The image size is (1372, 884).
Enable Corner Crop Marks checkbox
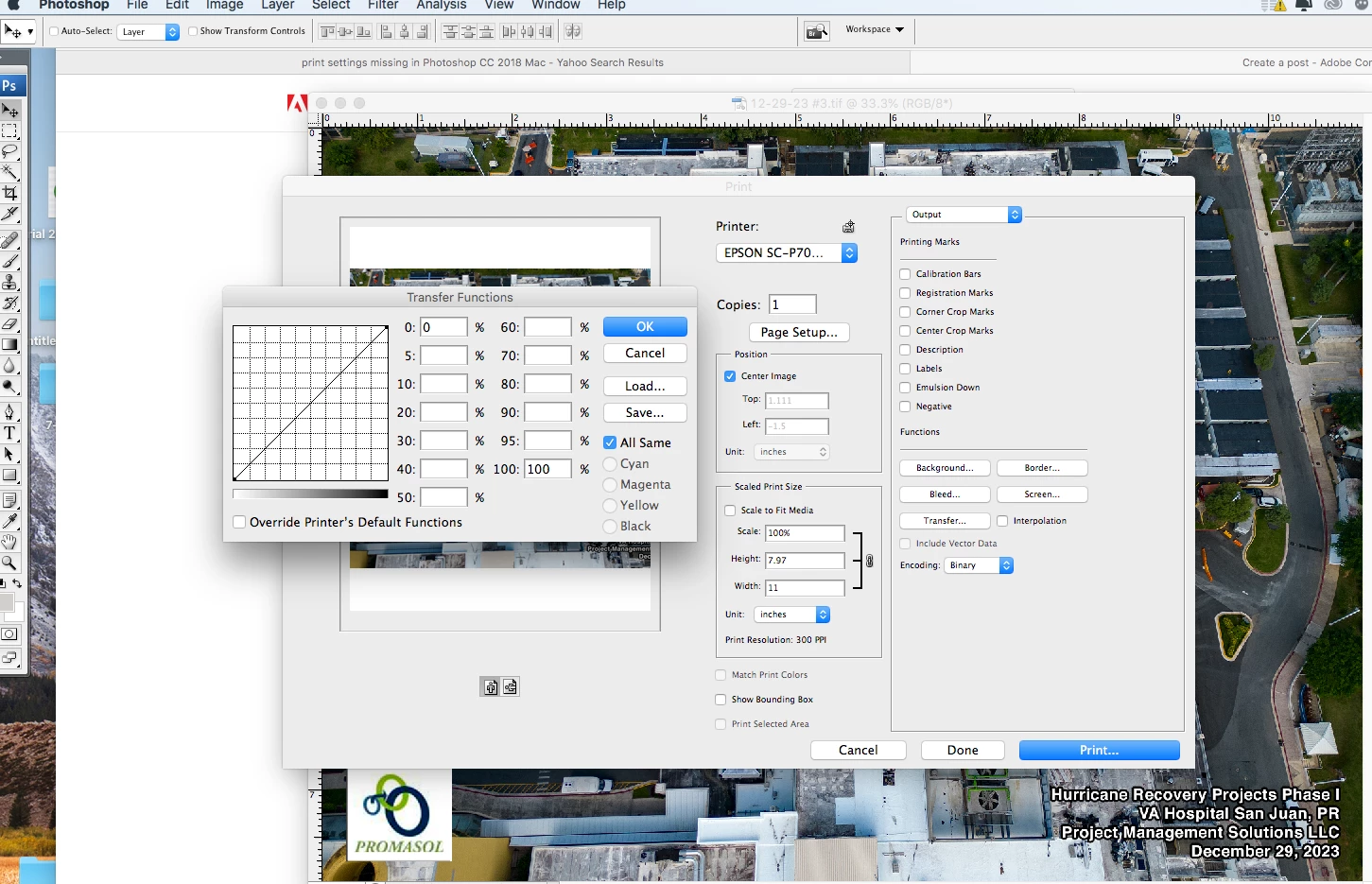pos(905,312)
